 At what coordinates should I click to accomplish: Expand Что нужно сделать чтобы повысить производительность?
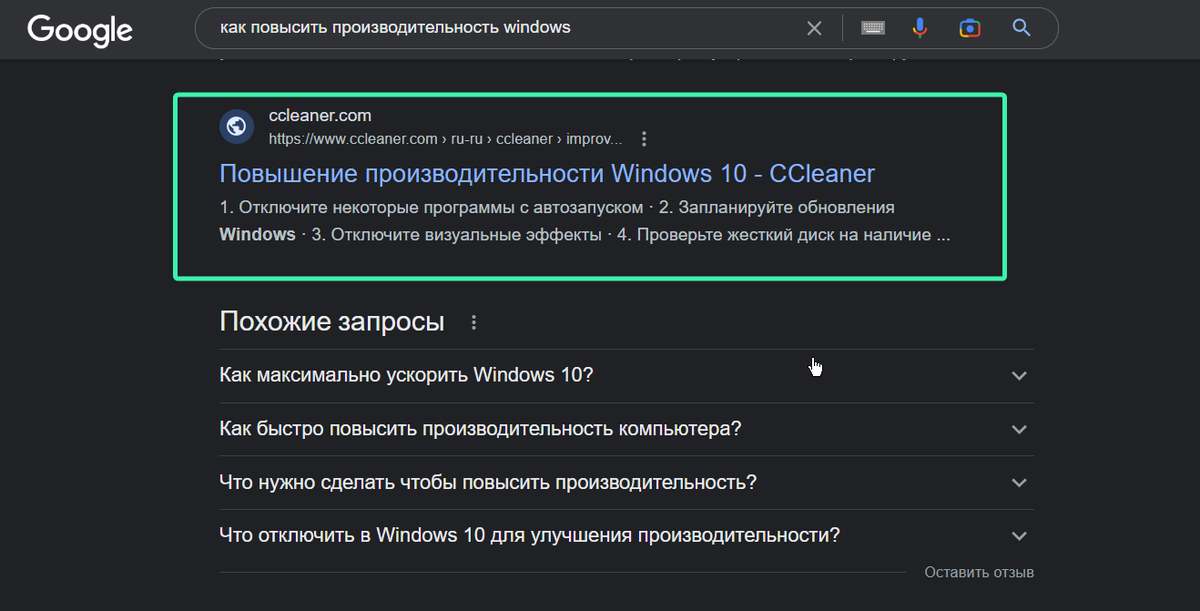626,482
